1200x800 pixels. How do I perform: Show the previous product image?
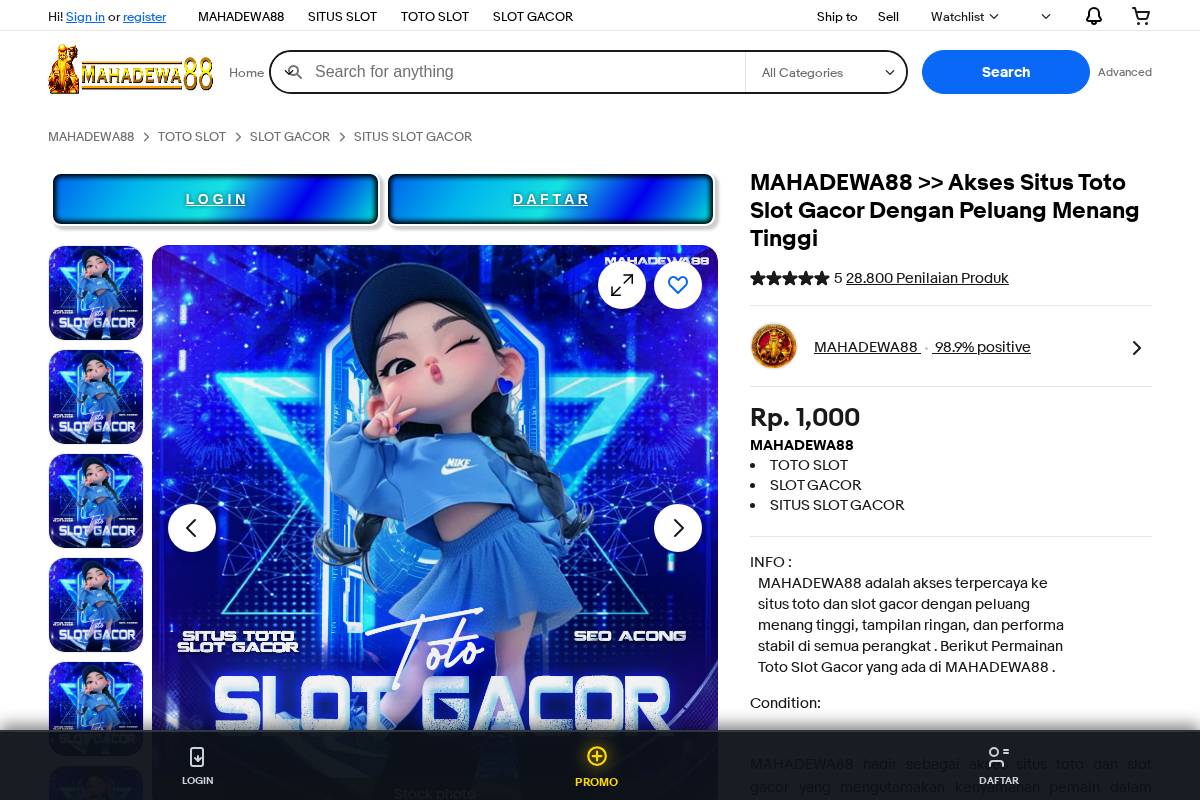pos(192,528)
